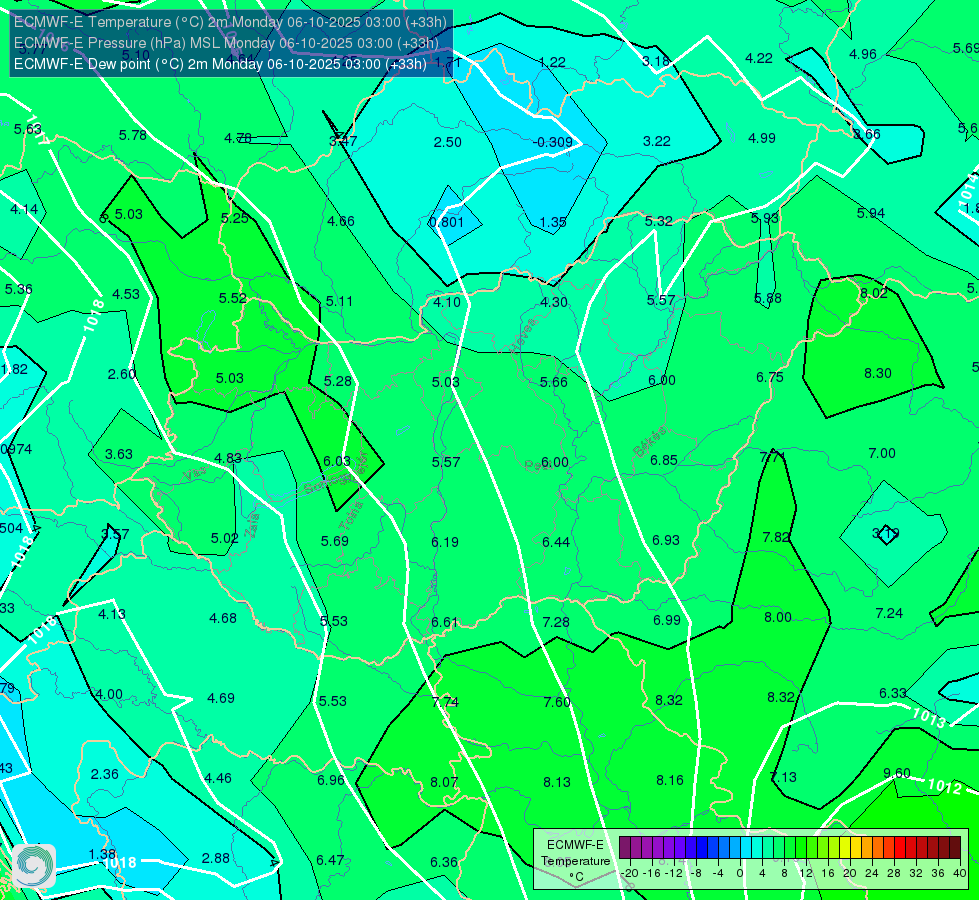
Task: Click the 8.02 temperature value
Action: coord(873,293)
